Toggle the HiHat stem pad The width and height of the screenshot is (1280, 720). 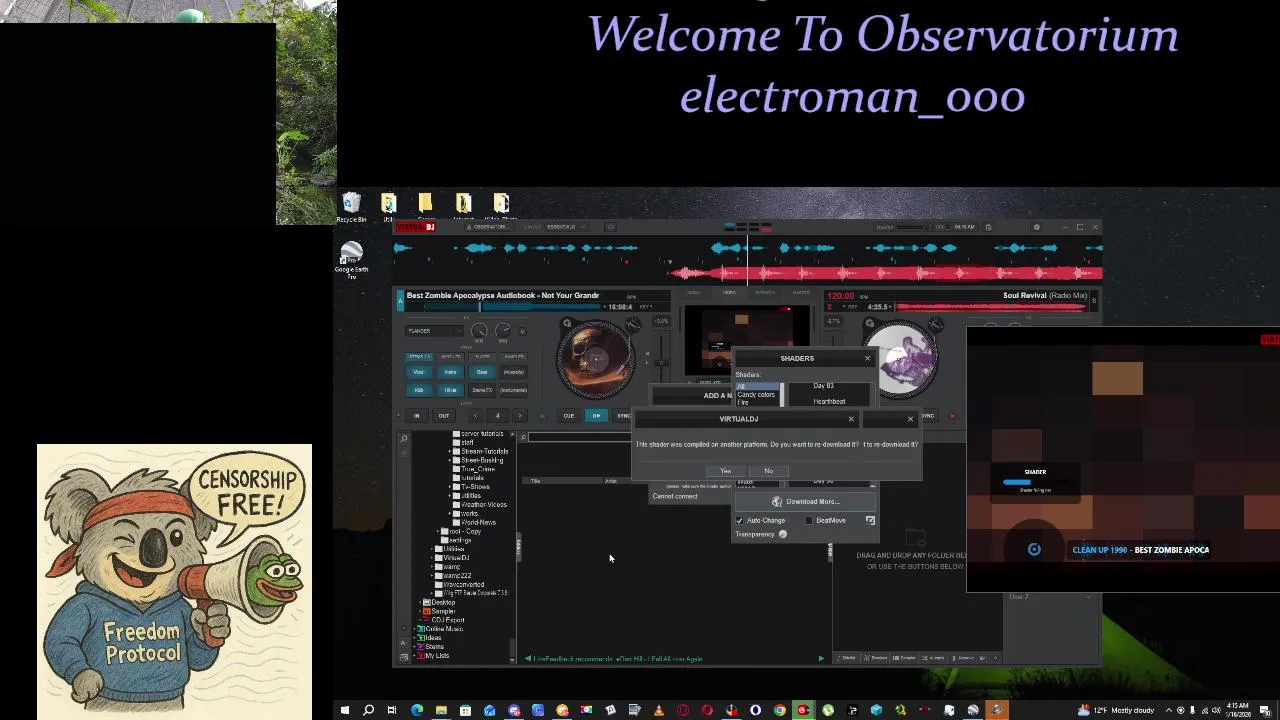pyautogui.click(x=450, y=390)
